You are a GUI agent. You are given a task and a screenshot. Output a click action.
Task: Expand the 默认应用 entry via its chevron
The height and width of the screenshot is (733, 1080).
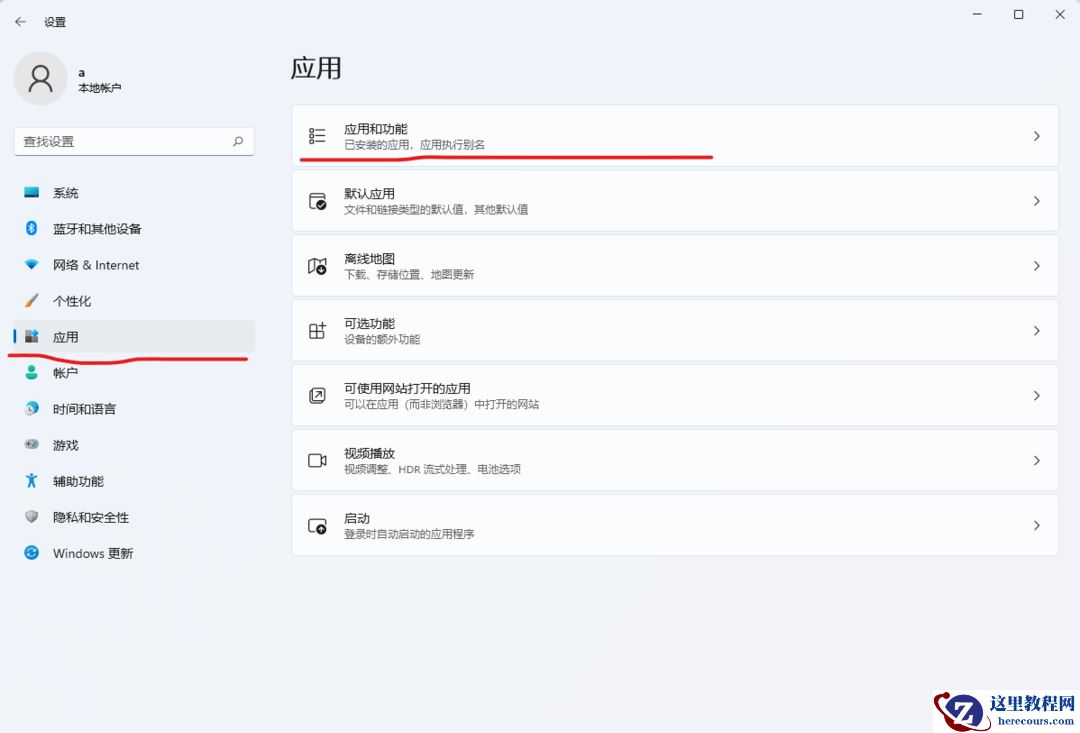[1036, 200]
